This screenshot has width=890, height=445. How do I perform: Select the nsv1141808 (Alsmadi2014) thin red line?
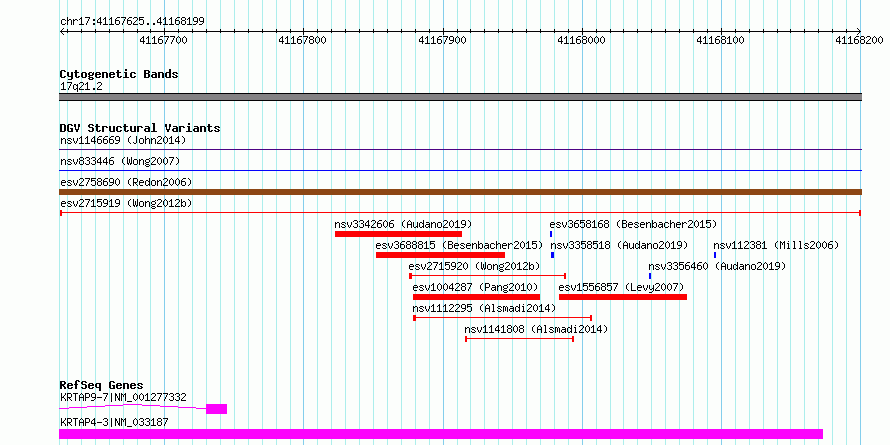tap(519, 339)
